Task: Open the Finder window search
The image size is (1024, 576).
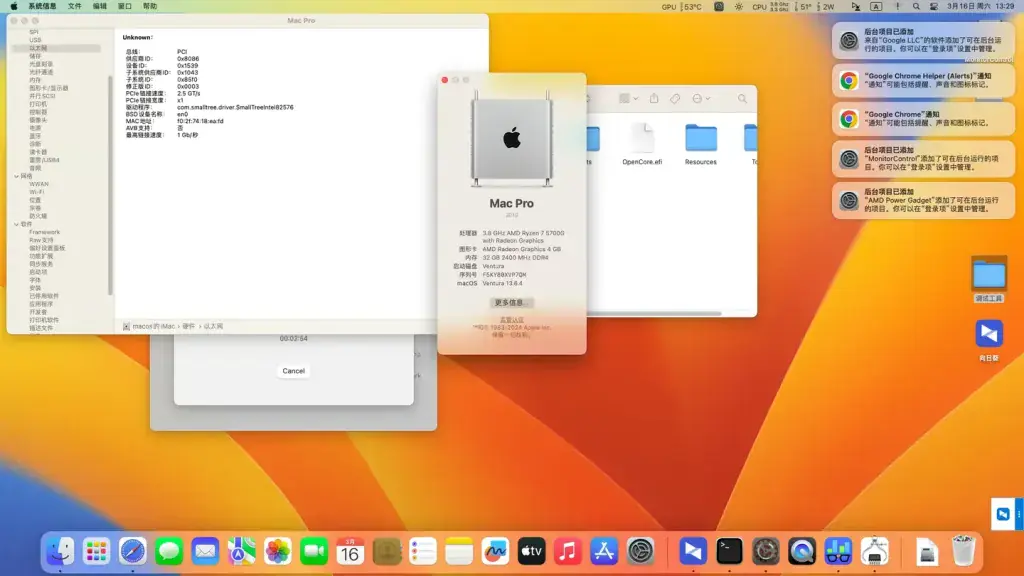Action: click(x=743, y=99)
